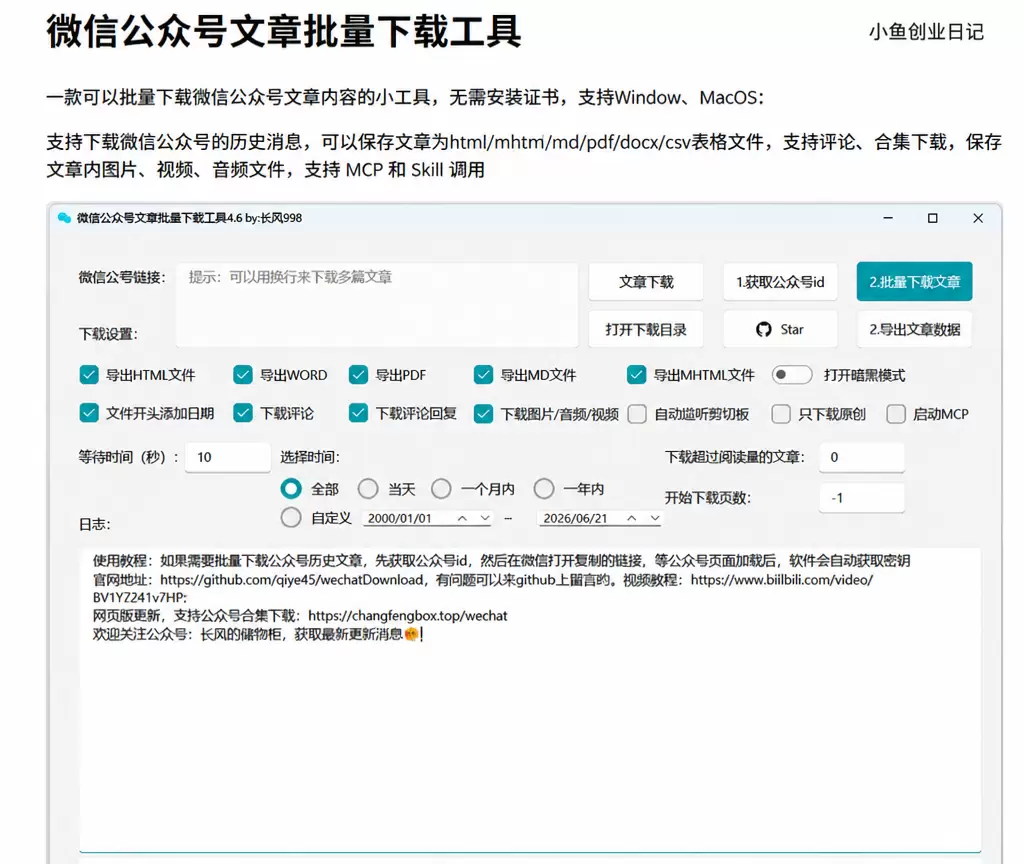
Task: Minimize the download tool window
Action: 888,218
